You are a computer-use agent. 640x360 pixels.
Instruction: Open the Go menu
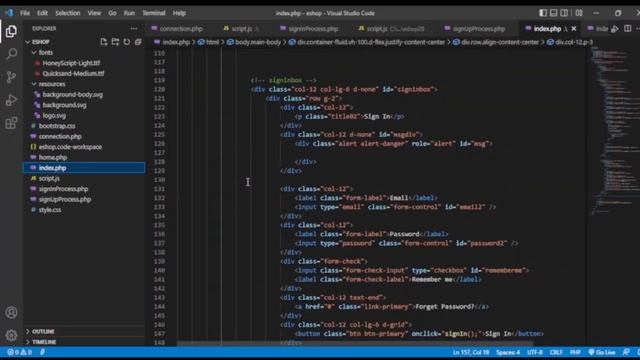click(x=112, y=13)
